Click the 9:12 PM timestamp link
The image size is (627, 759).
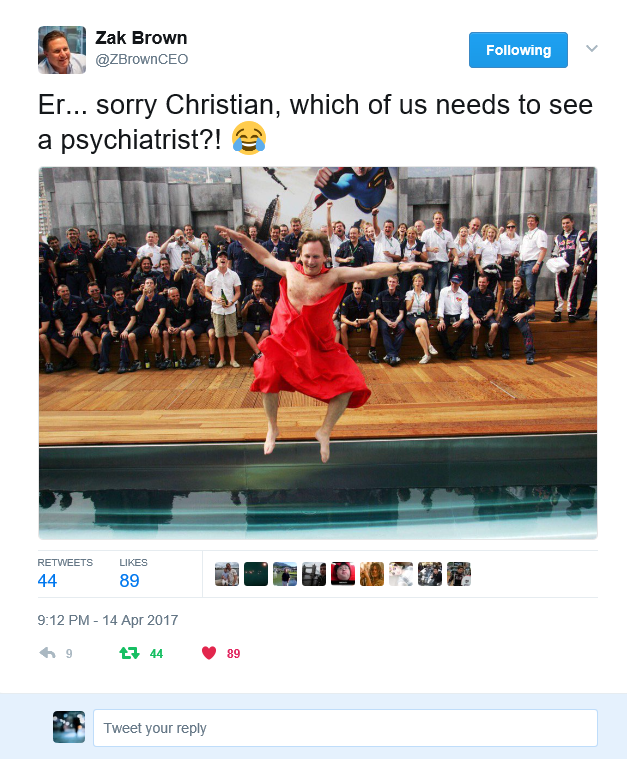(107, 620)
